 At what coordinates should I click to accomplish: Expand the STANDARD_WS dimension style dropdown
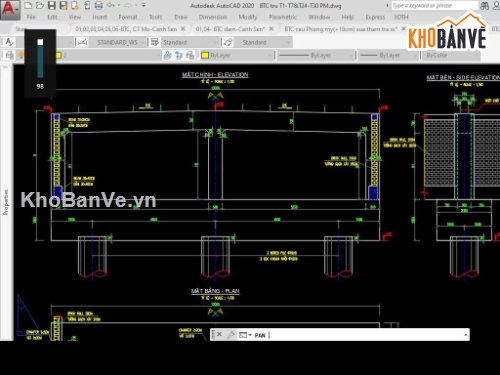pyautogui.click(x=118, y=42)
